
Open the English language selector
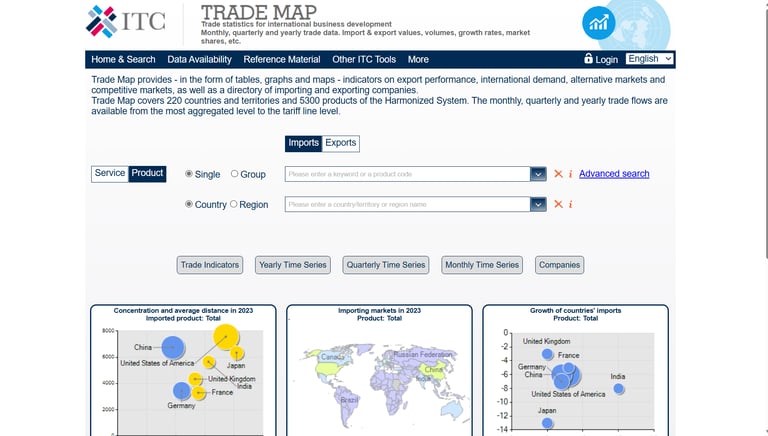[649, 59]
